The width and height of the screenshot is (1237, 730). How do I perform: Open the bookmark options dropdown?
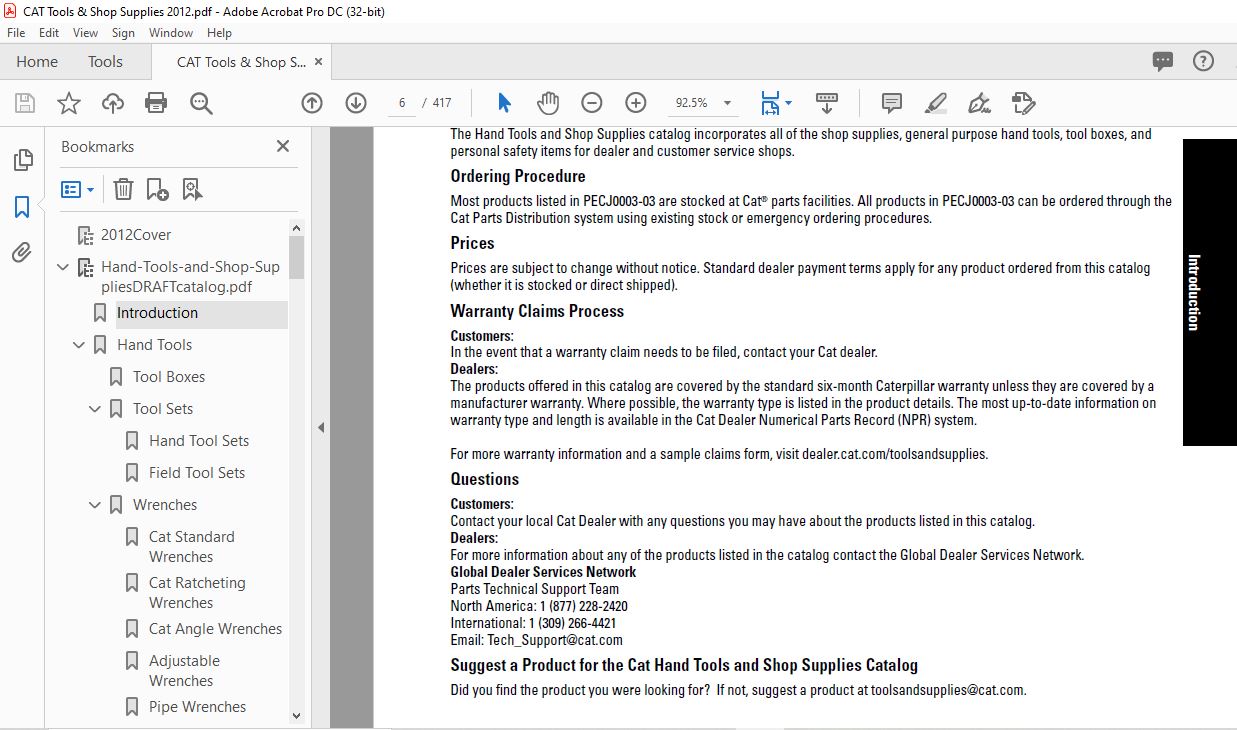pyautogui.click(x=77, y=189)
